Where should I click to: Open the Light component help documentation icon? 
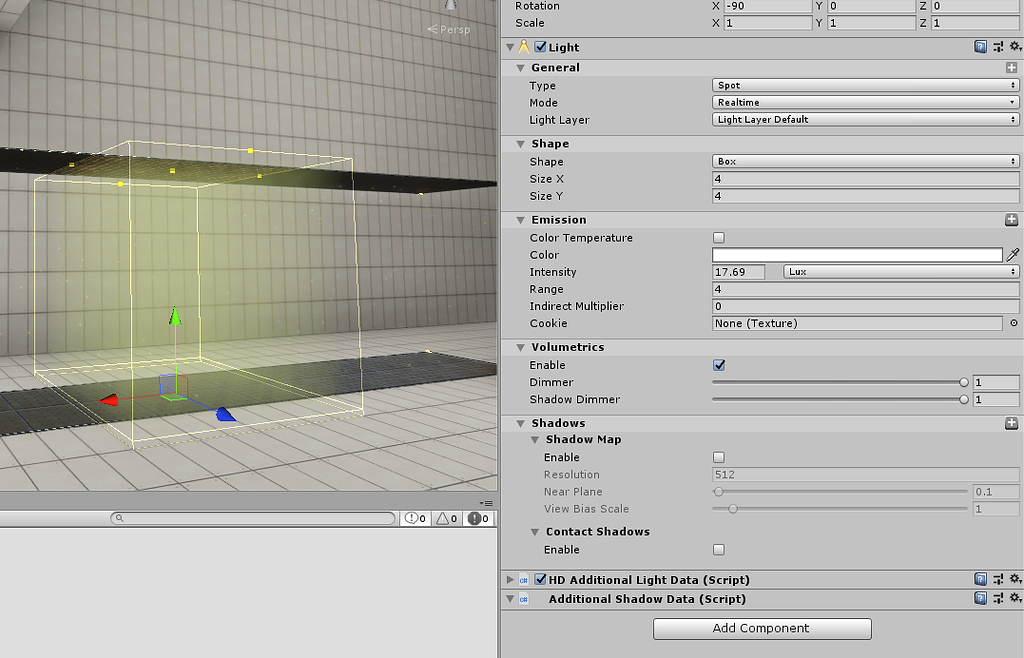pos(980,46)
